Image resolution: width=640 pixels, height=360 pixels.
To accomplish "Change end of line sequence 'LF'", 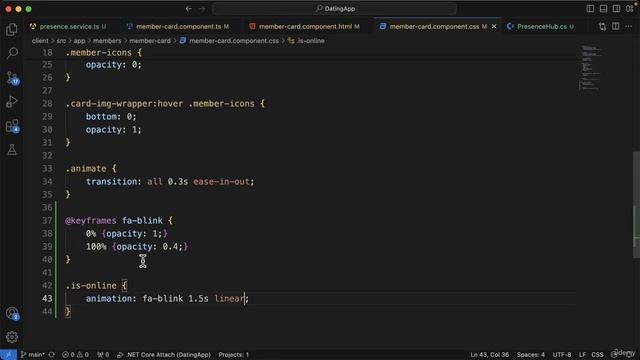I will (582, 355).
